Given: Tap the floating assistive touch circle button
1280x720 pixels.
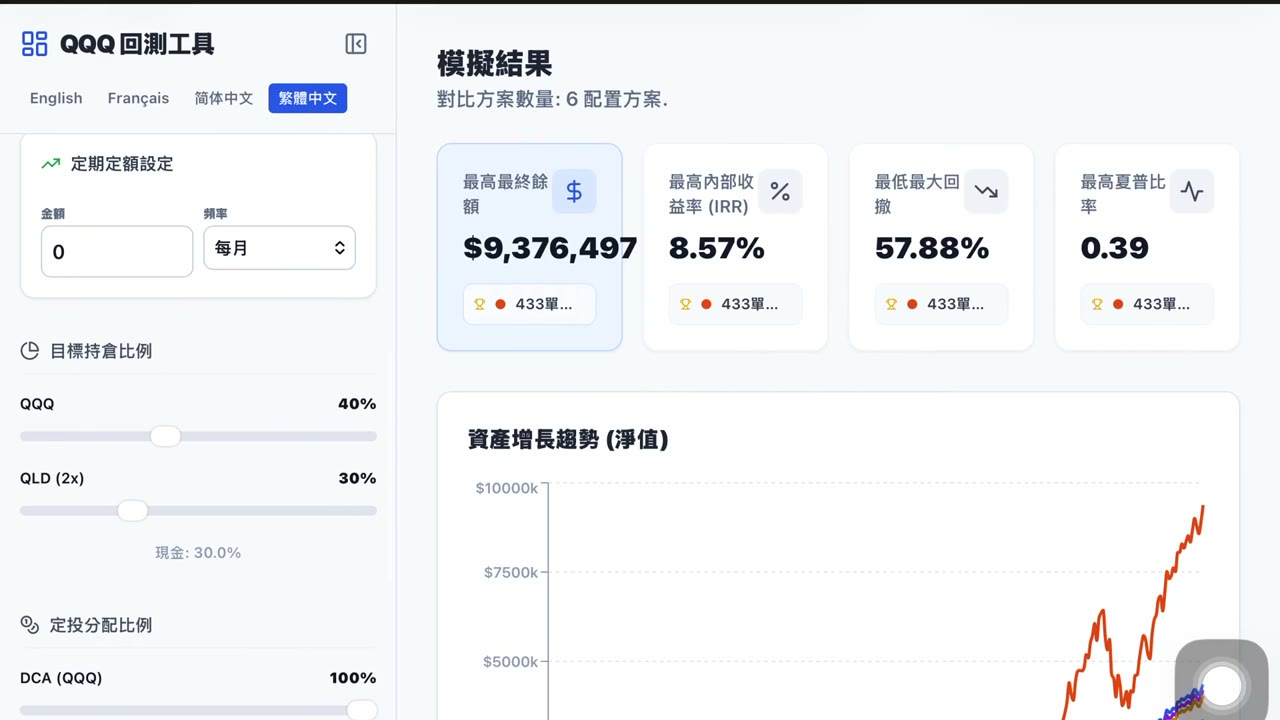Looking at the screenshot, I should click(x=1221, y=686).
